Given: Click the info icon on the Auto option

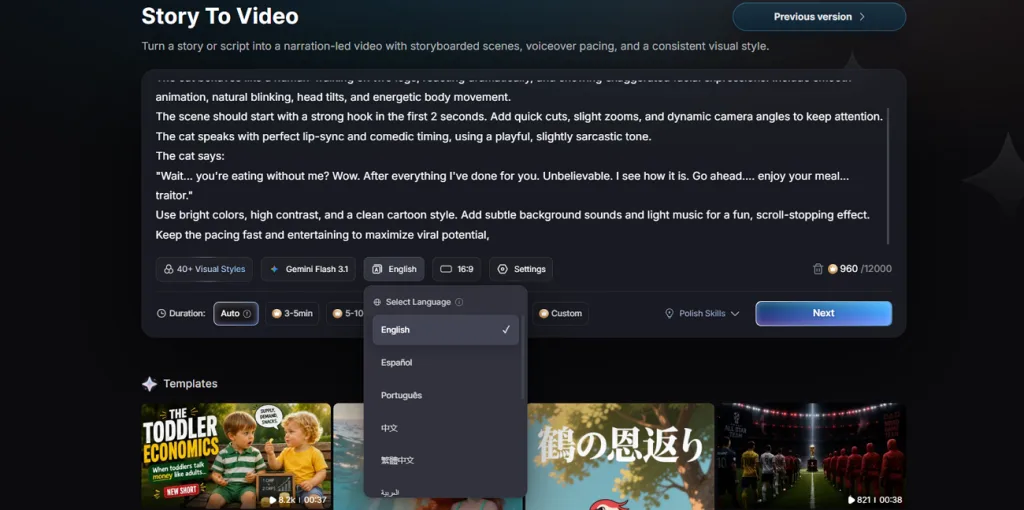Looking at the screenshot, I should 247,313.
